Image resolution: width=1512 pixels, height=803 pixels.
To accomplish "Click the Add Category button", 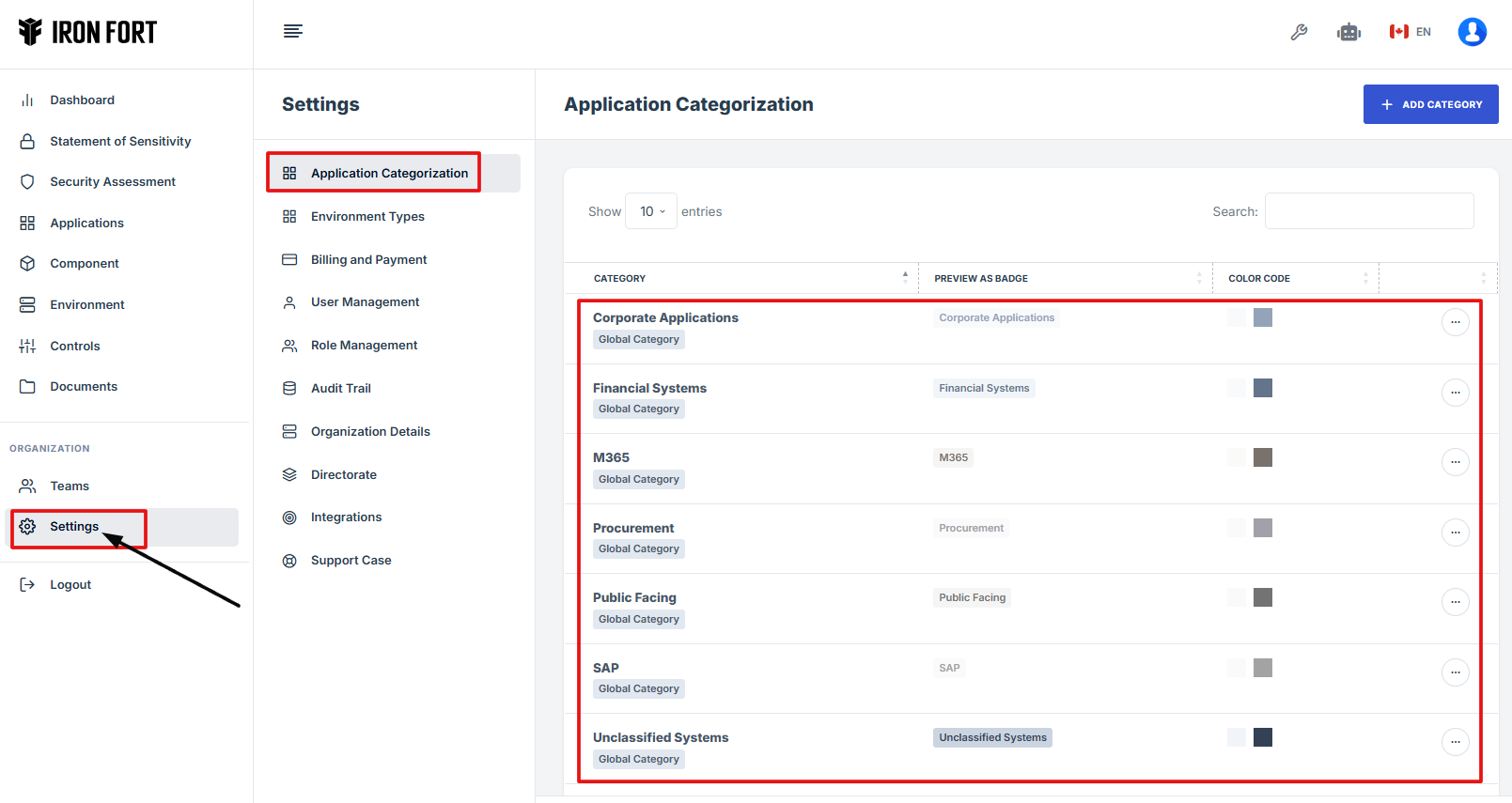I will [x=1430, y=104].
